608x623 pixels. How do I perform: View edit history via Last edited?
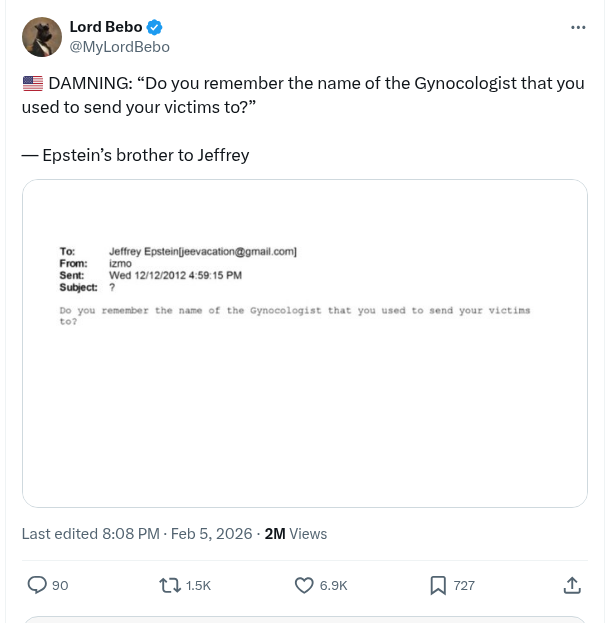[90, 534]
